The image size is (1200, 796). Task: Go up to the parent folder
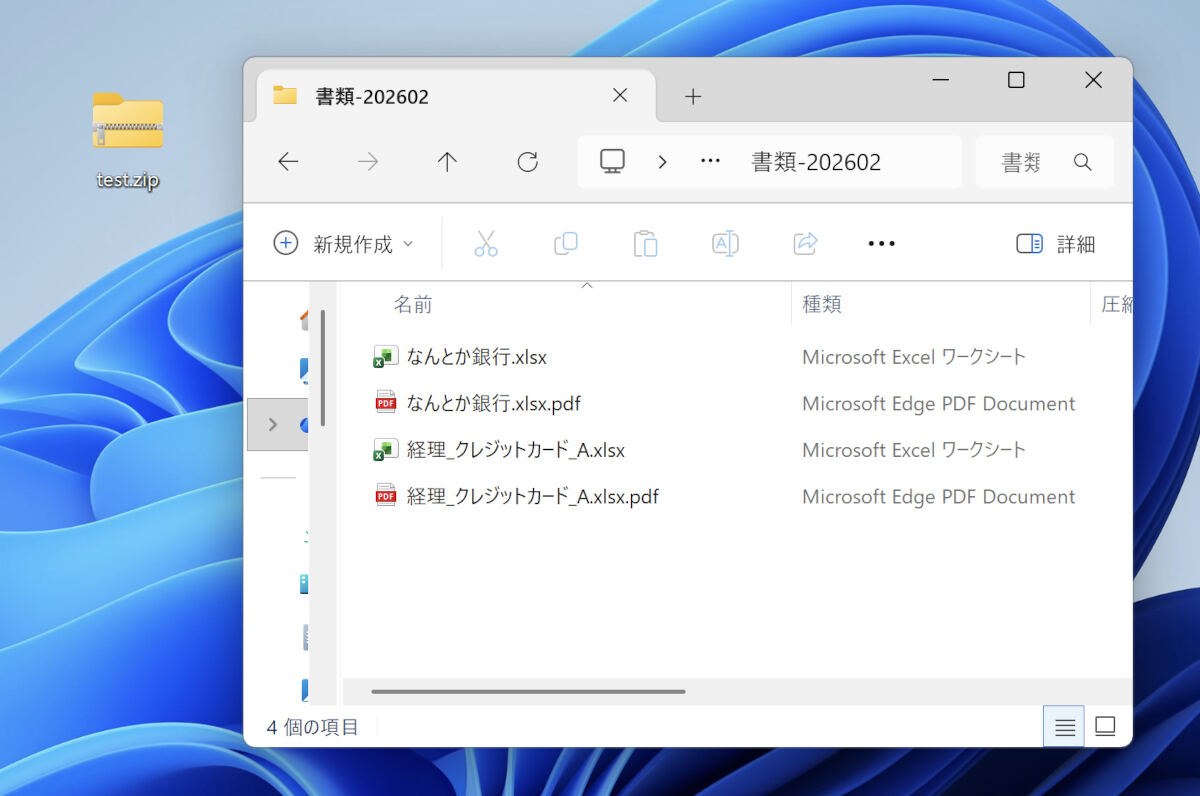click(447, 162)
